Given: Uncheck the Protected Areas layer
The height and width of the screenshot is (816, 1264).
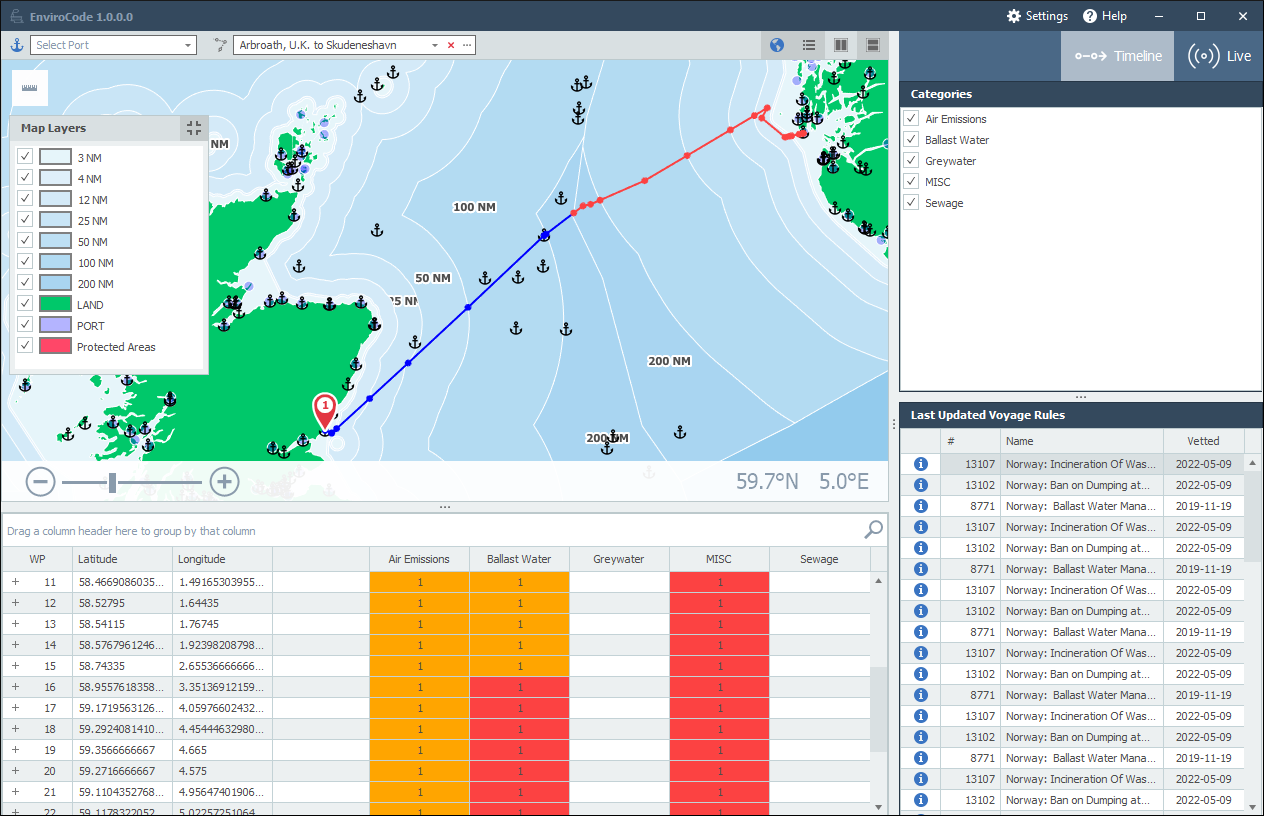Looking at the screenshot, I should (25, 346).
